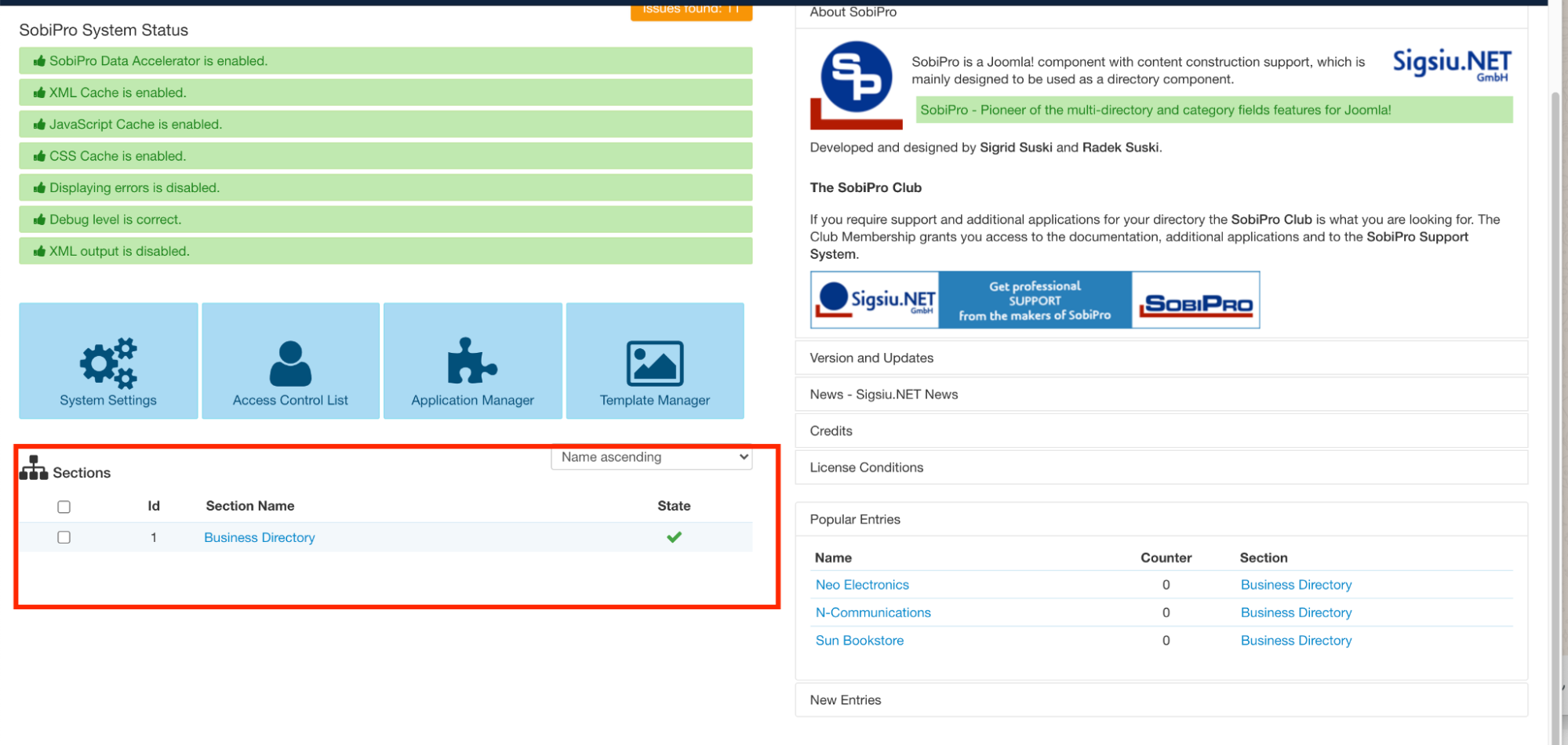This screenshot has width=1568, height=745.
Task: Click the SobiPro System Status heading
Action: click(x=104, y=30)
